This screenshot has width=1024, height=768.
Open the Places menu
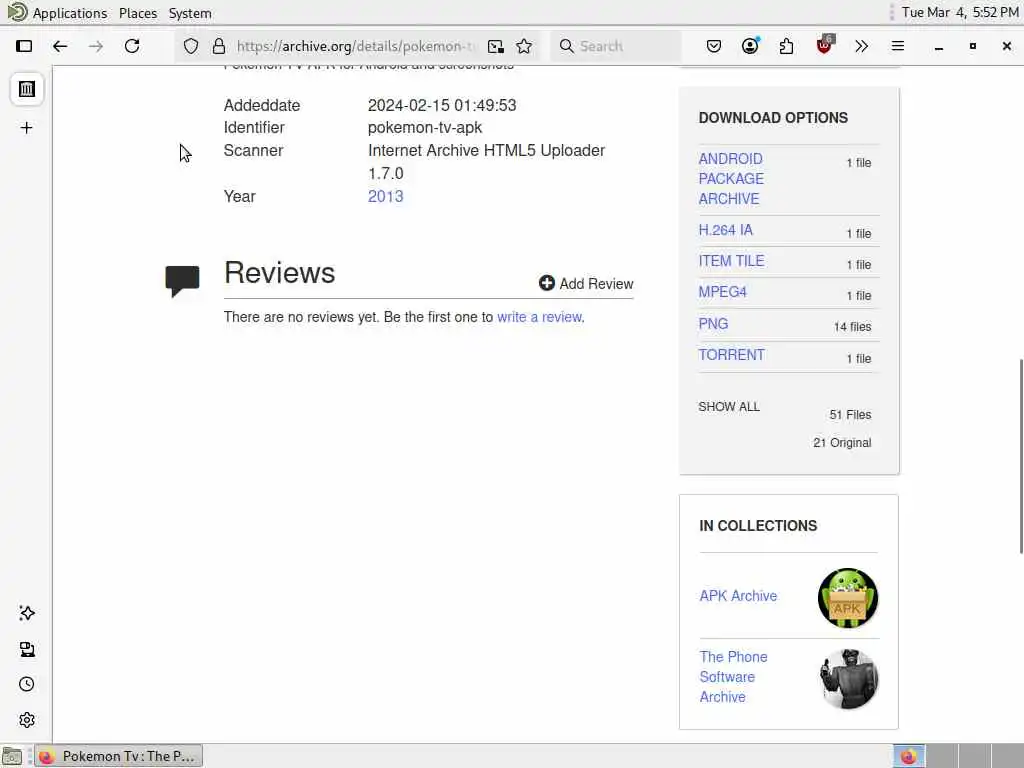(x=138, y=13)
